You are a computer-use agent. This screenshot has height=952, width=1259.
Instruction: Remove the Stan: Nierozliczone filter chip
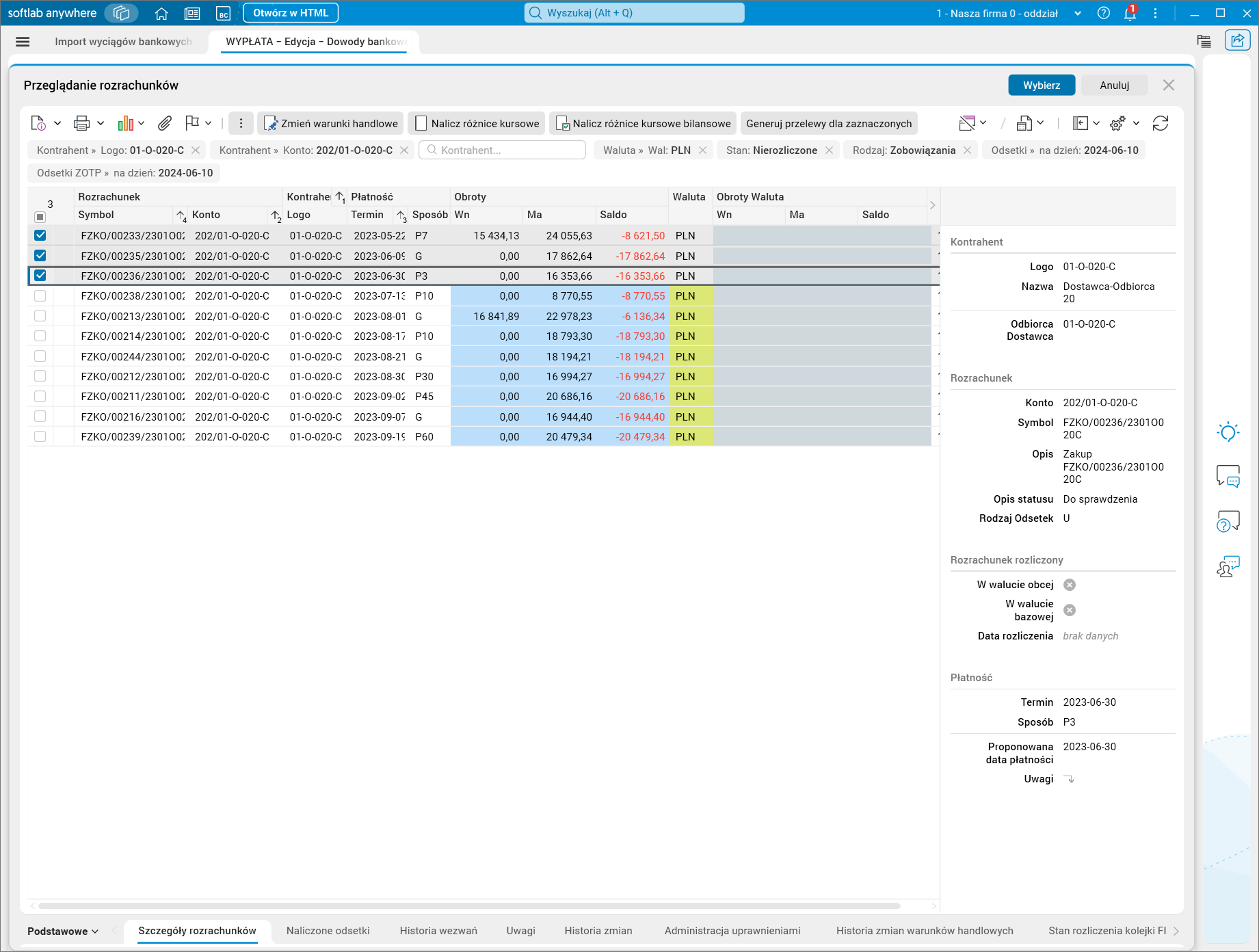(829, 150)
